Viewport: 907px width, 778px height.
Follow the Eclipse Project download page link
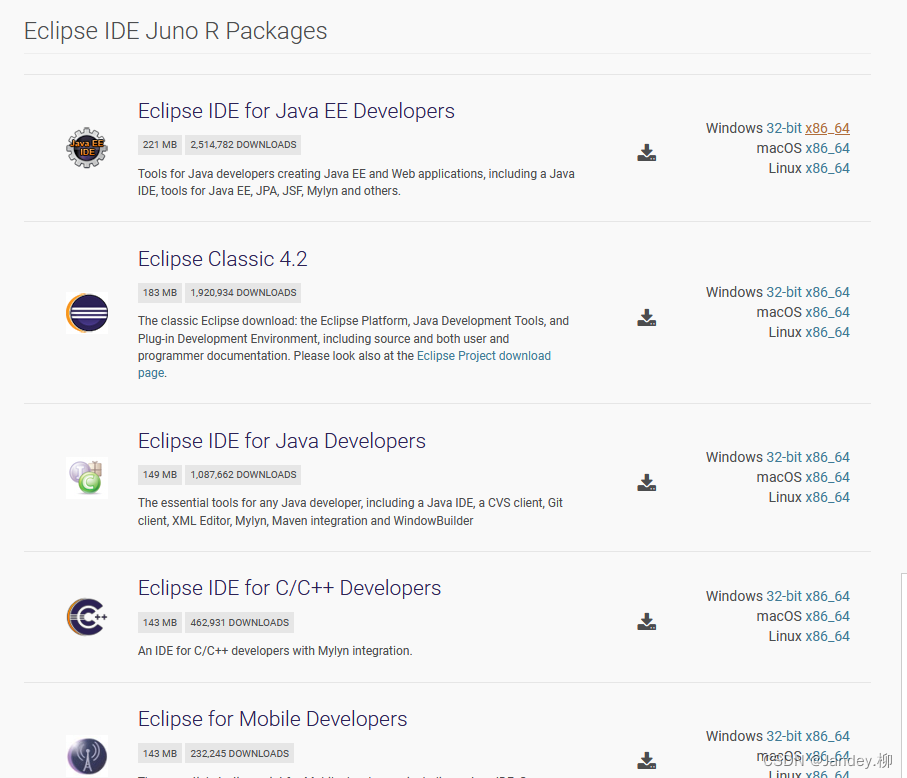pyautogui.click(x=484, y=356)
